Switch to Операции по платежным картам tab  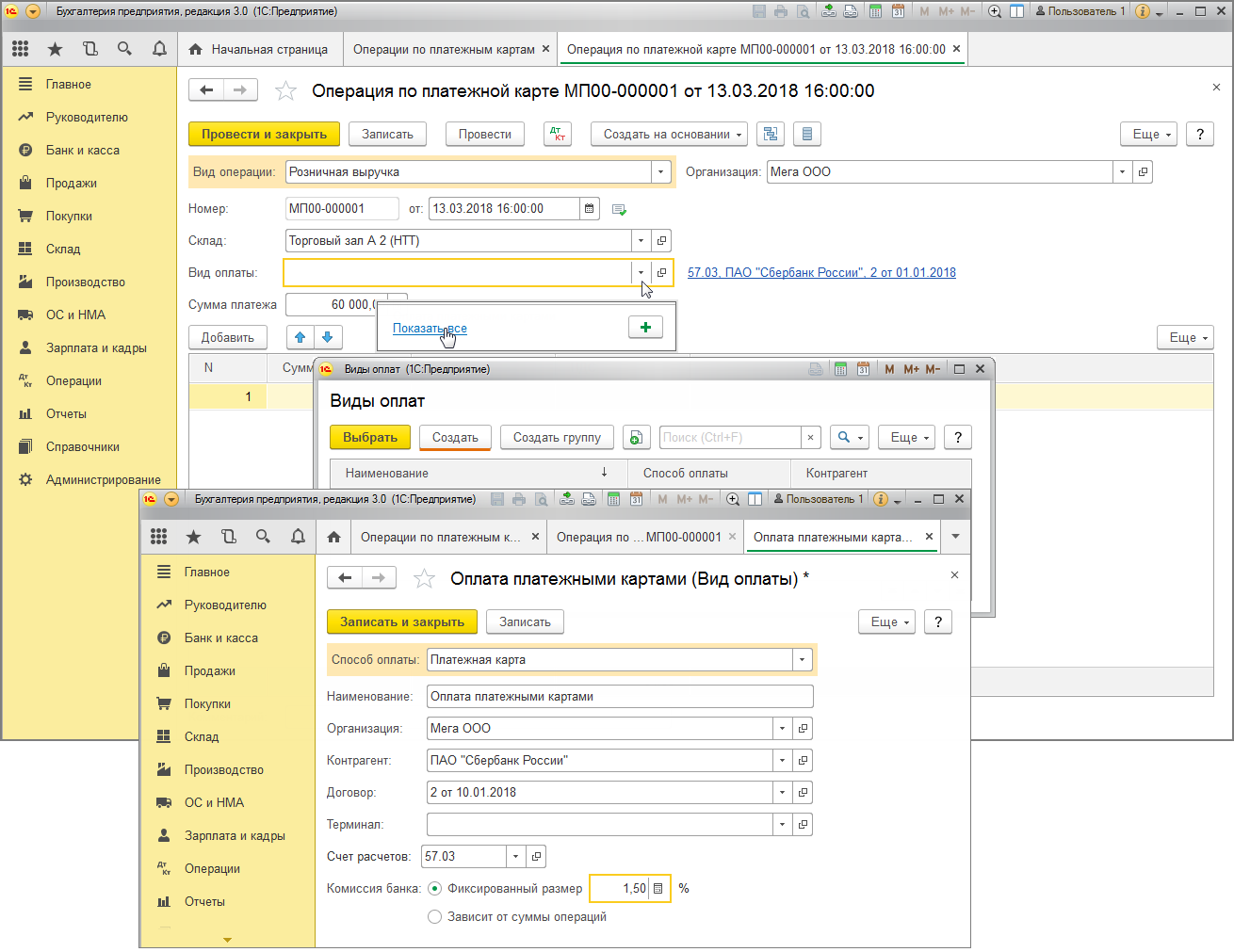444,49
